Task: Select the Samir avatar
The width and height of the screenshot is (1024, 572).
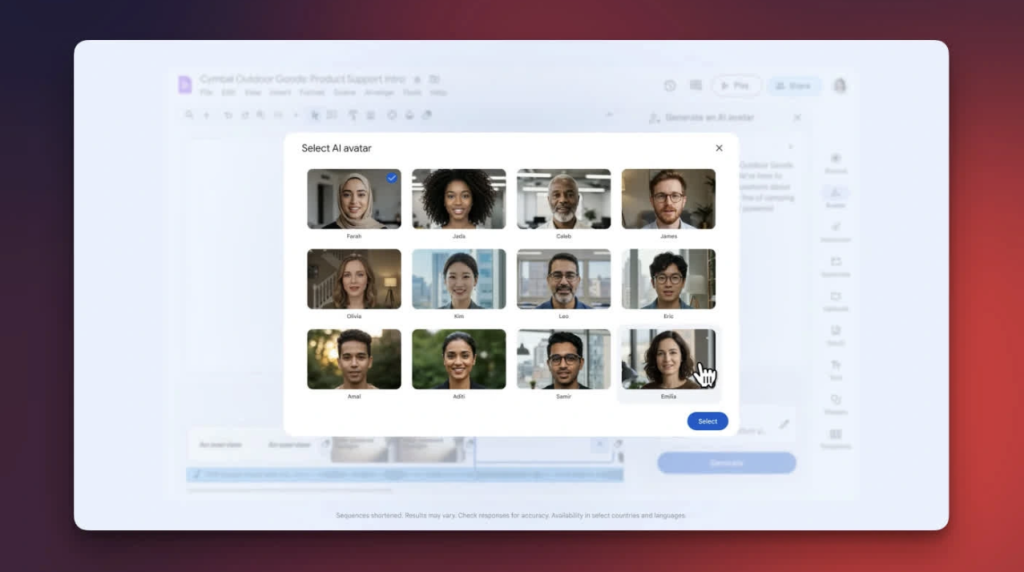Action: [563, 359]
